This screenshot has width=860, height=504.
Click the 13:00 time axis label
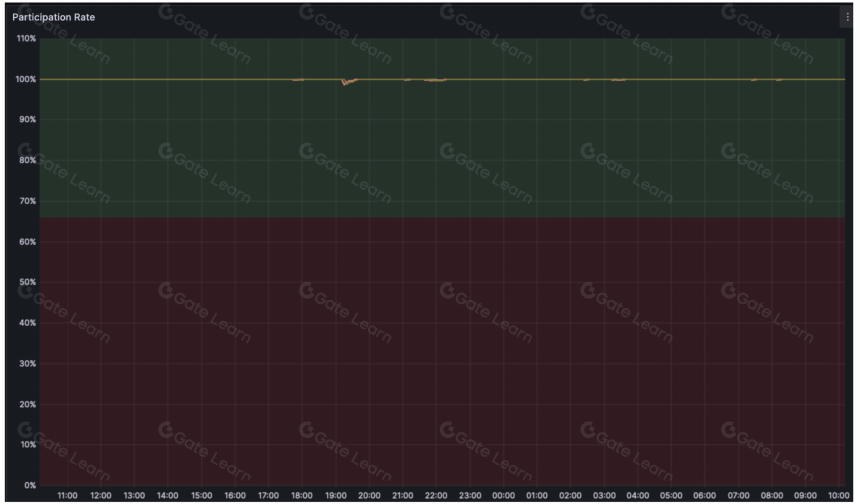click(134, 495)
